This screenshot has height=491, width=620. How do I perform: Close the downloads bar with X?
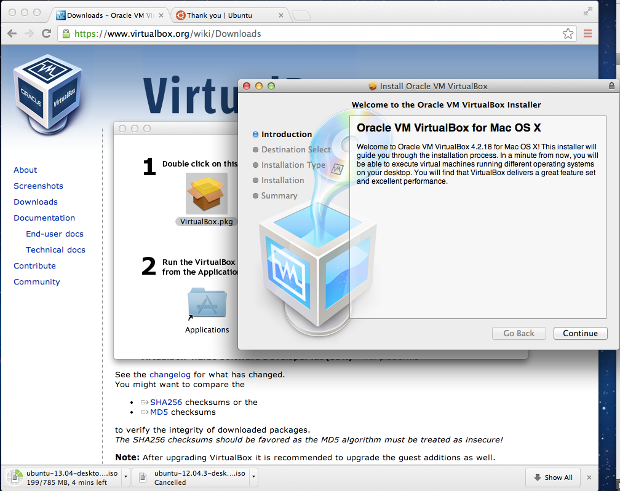coord(589,478)
